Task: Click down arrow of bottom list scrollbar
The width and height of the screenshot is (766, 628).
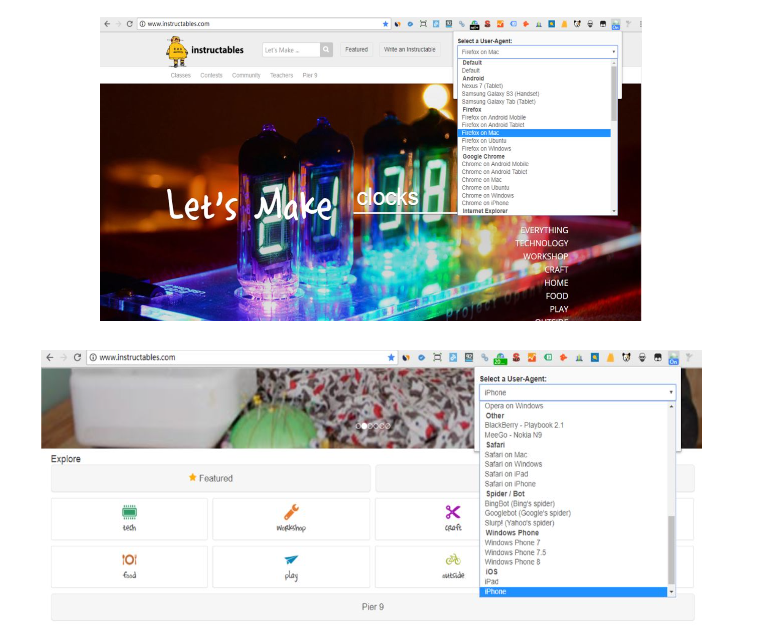Action: pyautogui.click(x=671, y=592)
